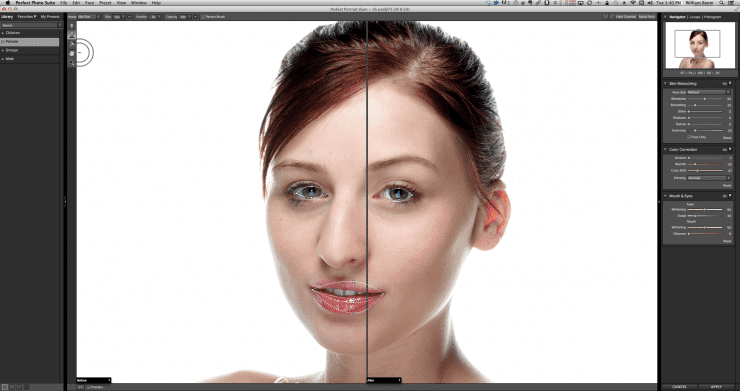
Task: Collapse the Mouth & Eyes panel
Action: click(x=665, y=196)
